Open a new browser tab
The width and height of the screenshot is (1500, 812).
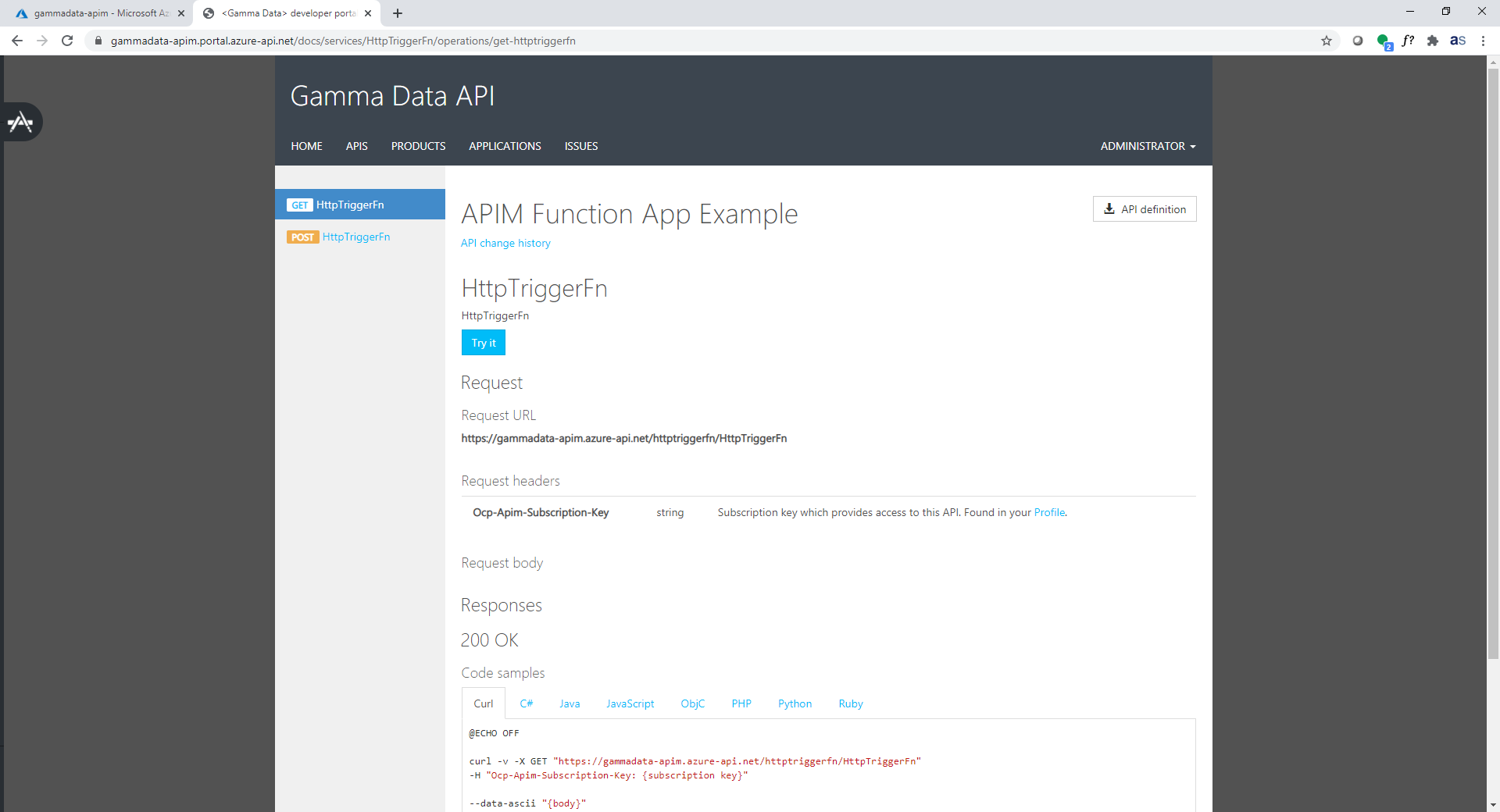coord(398,13)
